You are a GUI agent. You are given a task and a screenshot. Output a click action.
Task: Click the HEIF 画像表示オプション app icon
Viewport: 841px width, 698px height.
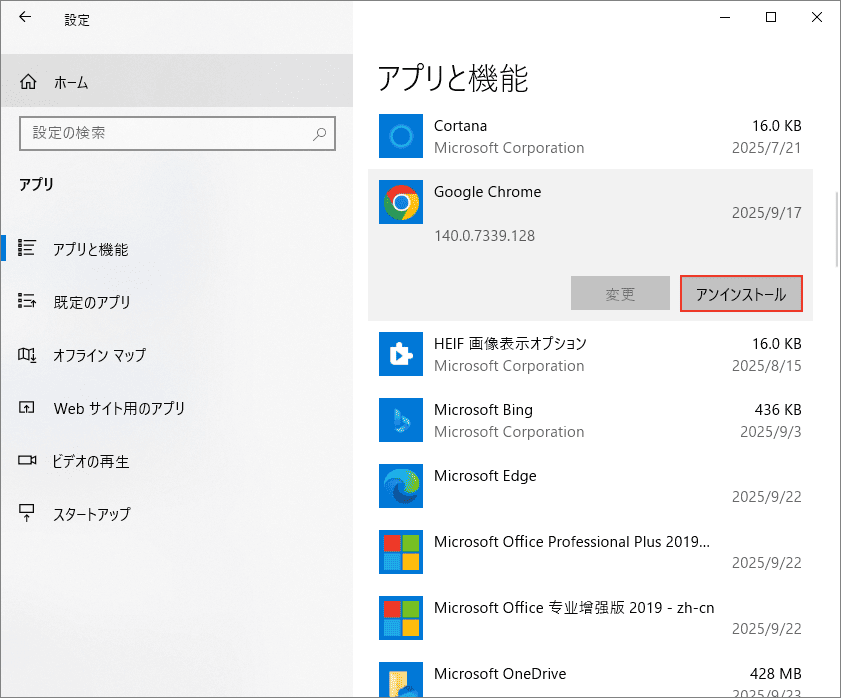401,355
